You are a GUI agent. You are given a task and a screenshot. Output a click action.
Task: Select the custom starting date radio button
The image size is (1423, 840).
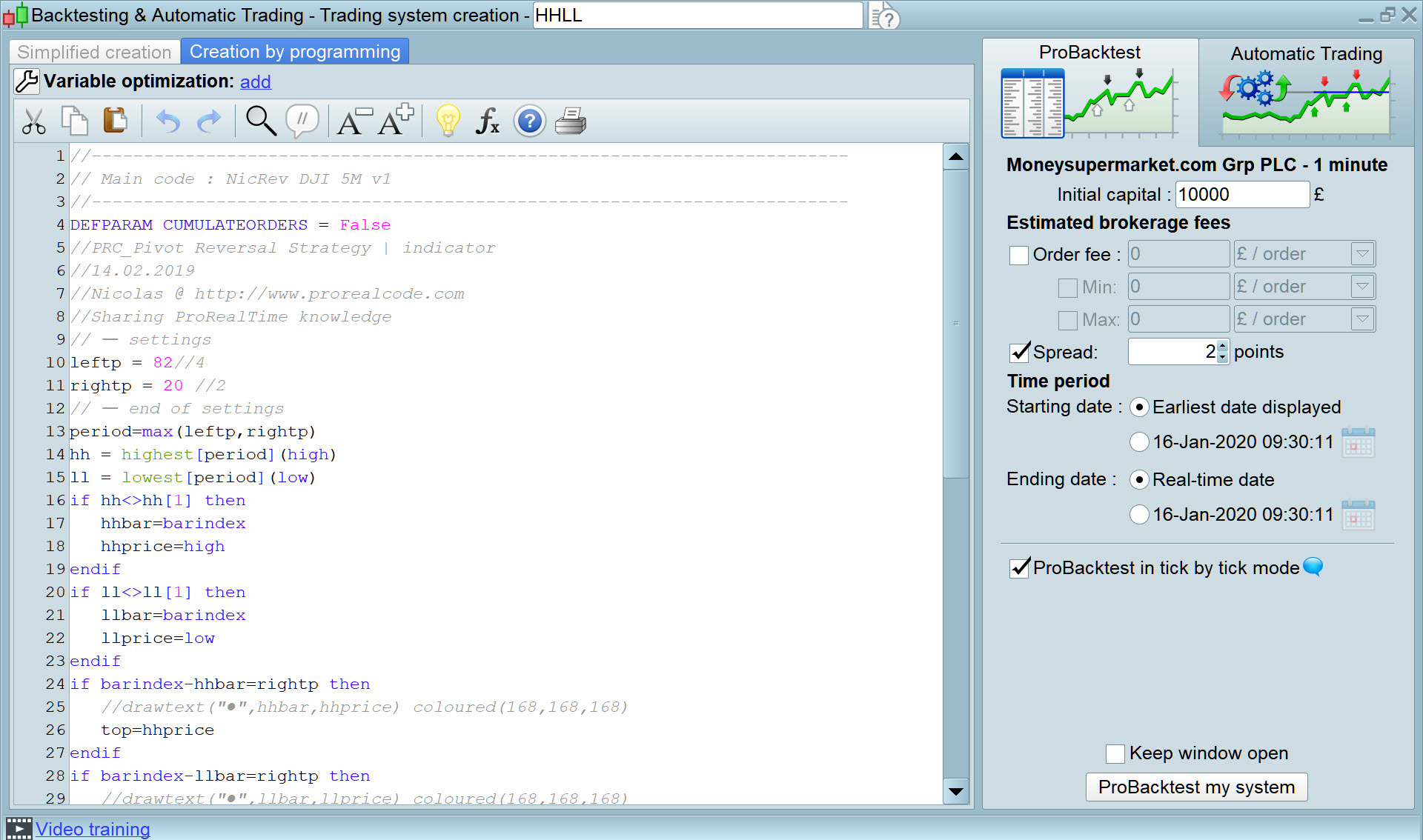1139,442
